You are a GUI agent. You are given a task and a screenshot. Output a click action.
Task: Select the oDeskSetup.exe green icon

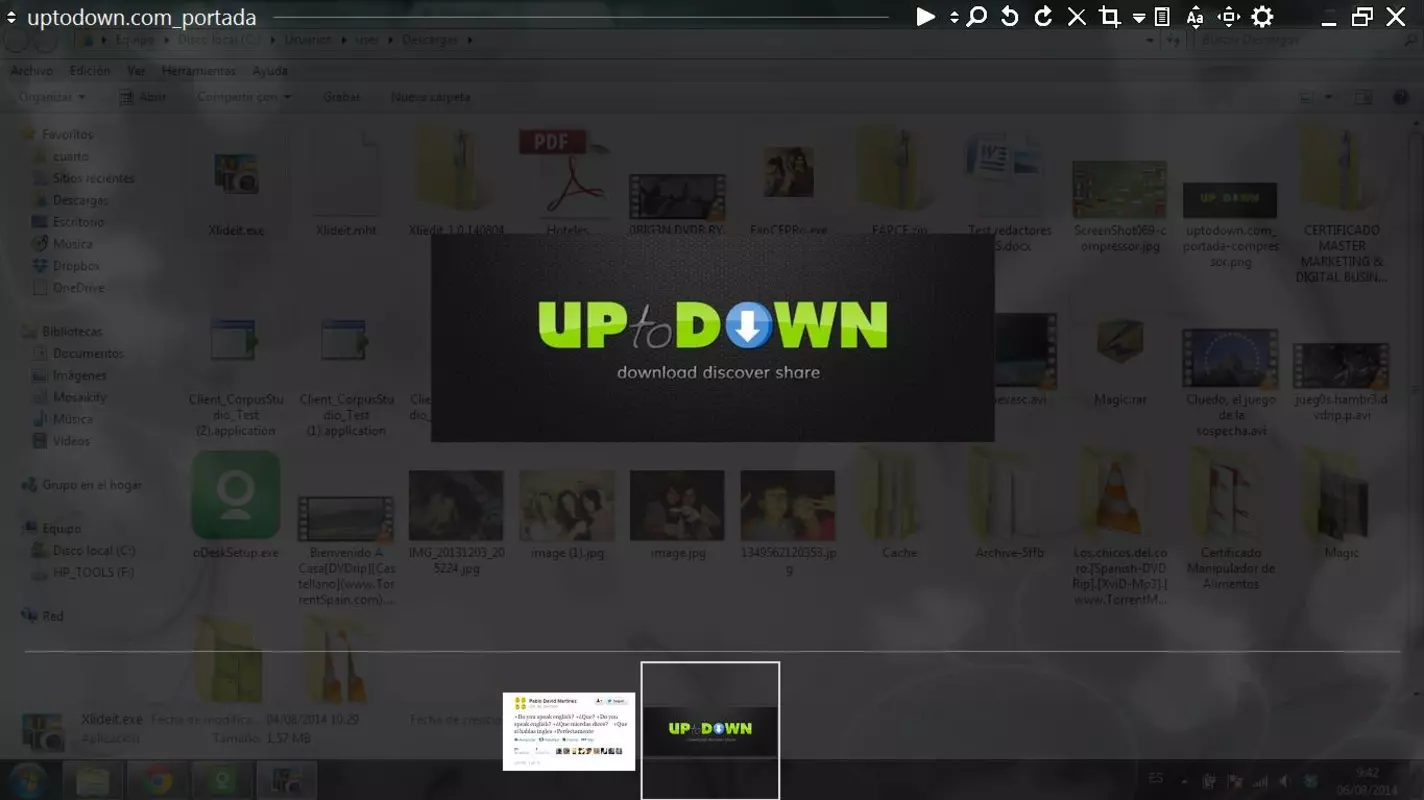coord(236,494)
